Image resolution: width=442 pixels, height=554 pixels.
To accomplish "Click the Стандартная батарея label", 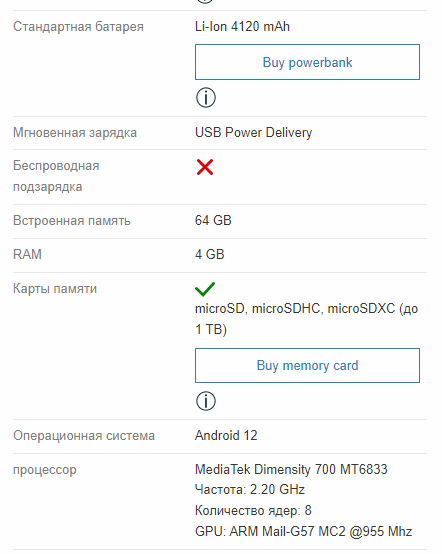I will tap(78, 27).
